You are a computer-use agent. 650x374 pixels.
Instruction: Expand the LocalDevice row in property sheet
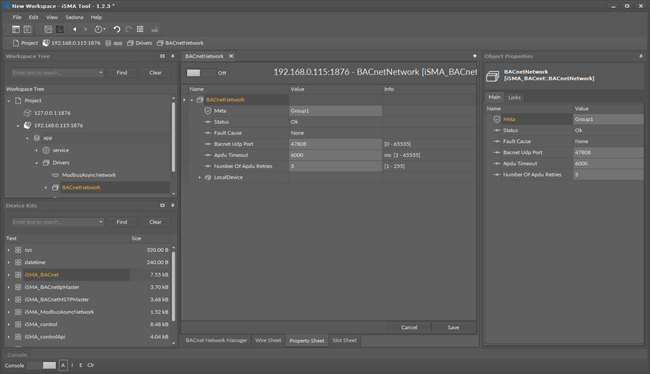(199, 177)
